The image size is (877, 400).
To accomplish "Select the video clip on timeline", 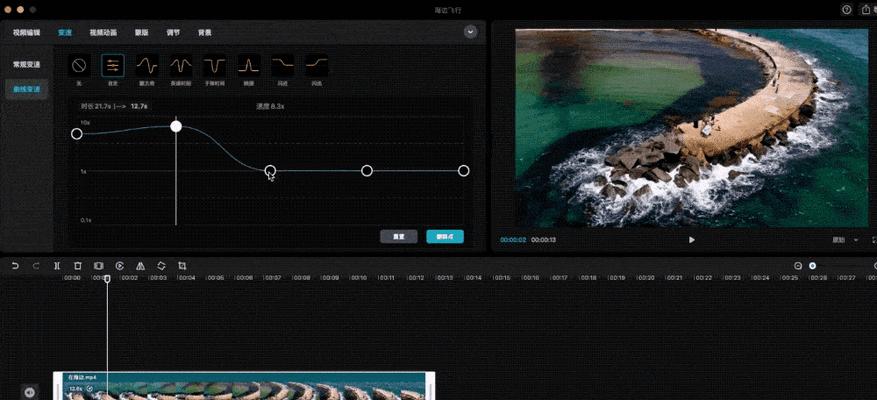I will (244, 386).
